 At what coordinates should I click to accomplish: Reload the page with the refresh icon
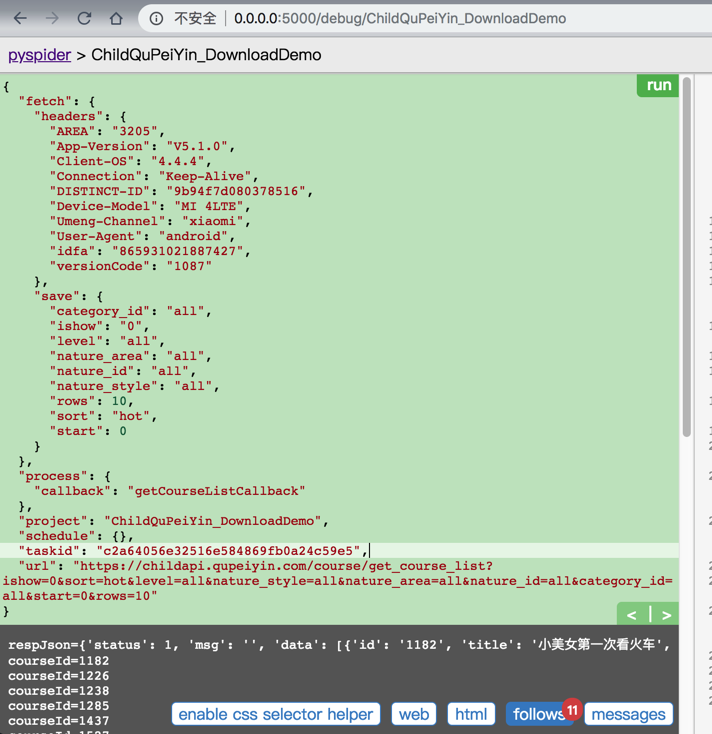(x=84, y=18)
